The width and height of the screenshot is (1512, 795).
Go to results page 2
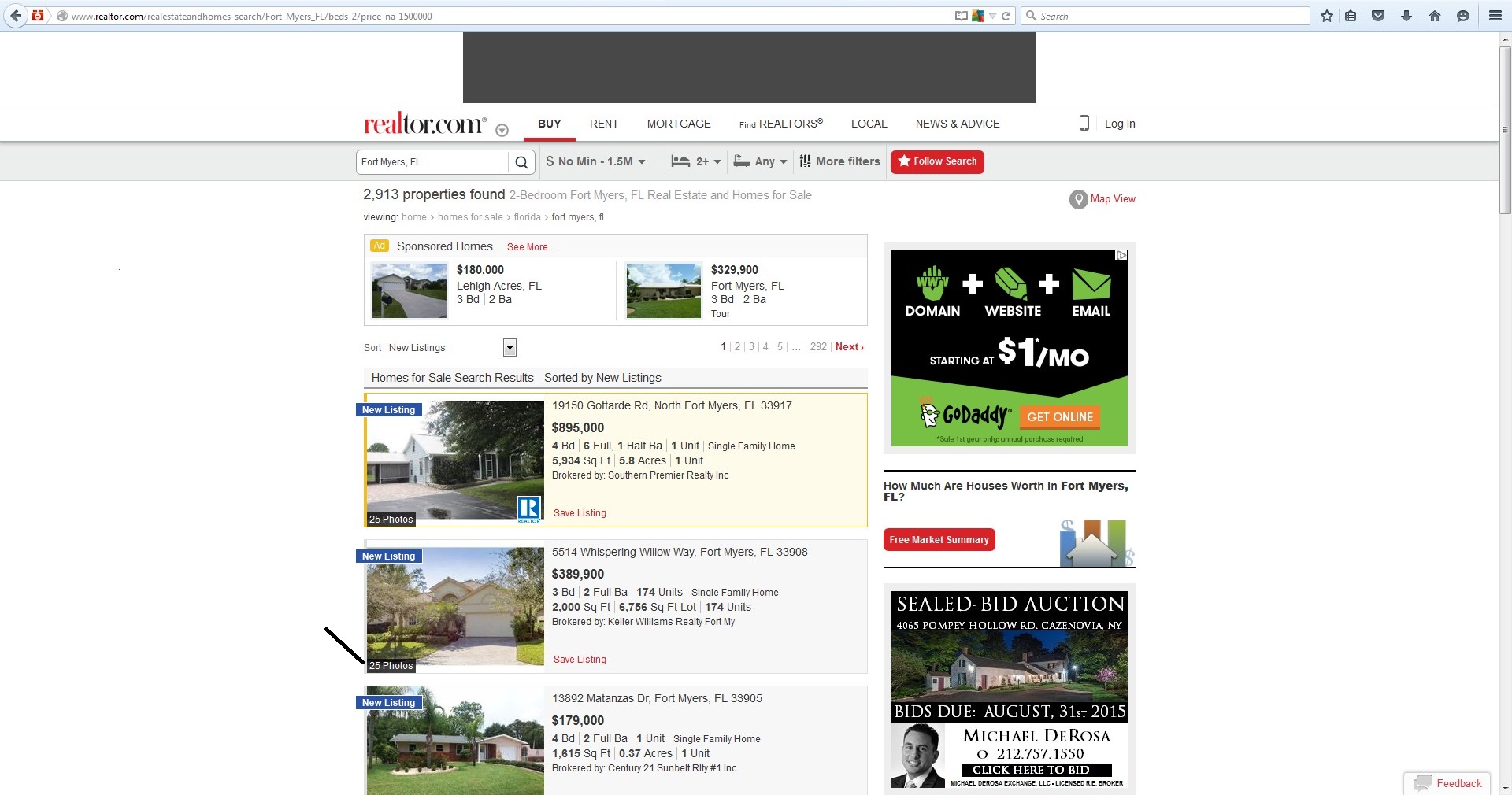click(x=738, y=347)
